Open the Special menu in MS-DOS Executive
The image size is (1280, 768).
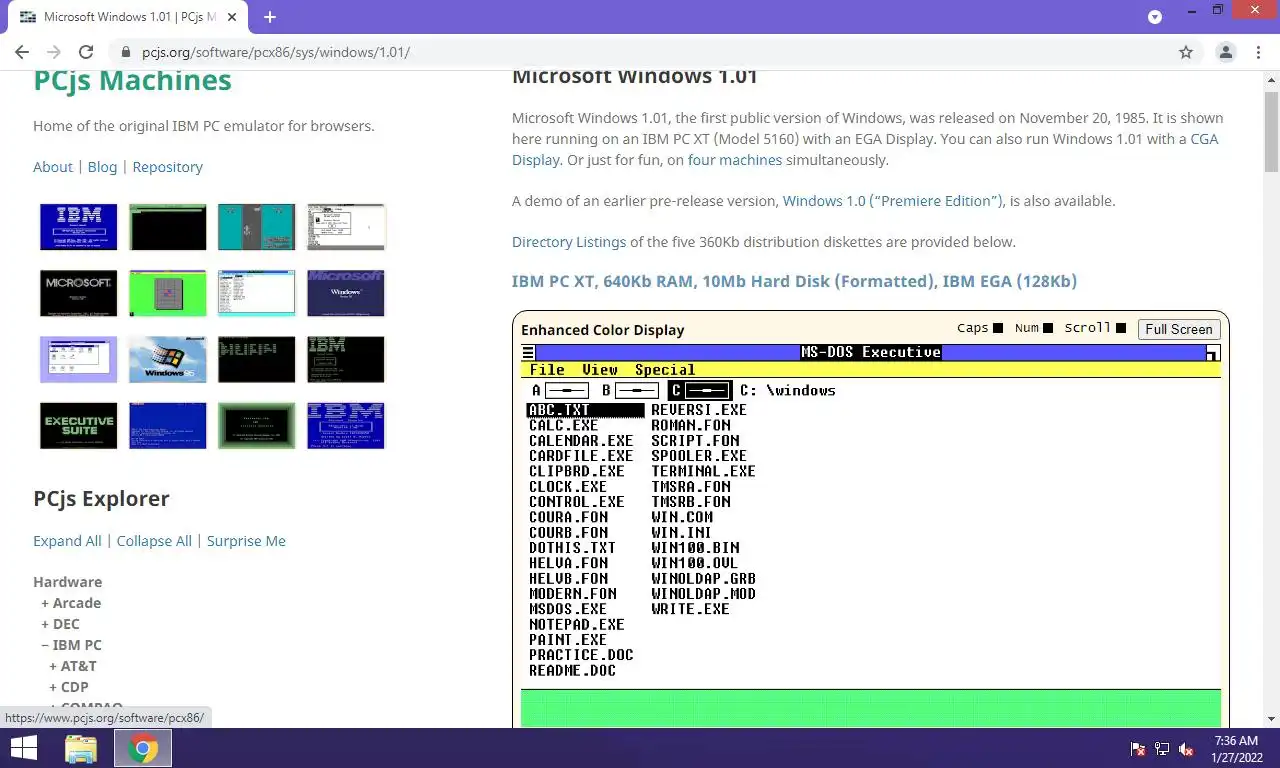click(665, 370)
